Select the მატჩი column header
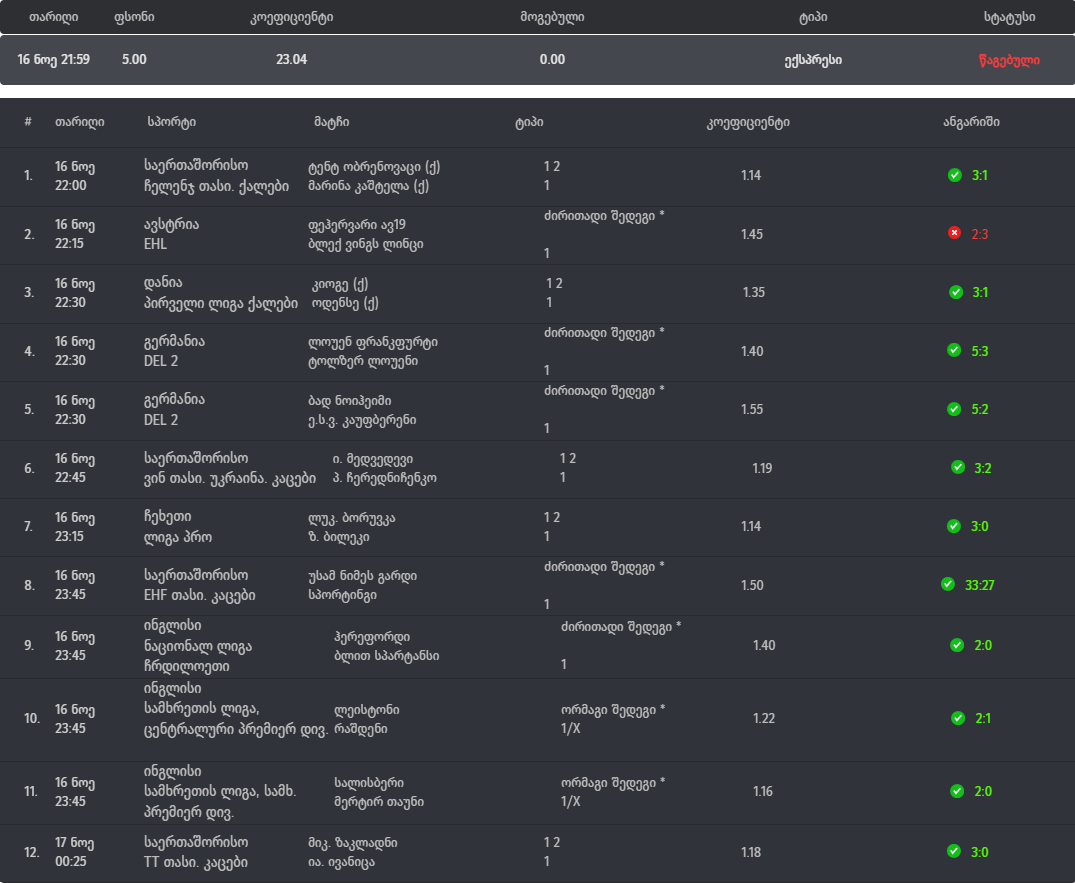Viewport: 1075px width, 883px height. pyautogui.click(x=331, y=122)
